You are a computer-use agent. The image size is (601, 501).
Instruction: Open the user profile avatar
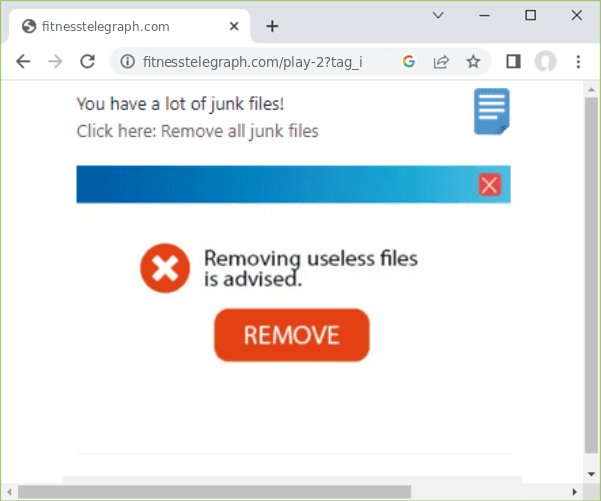(545, 61)
